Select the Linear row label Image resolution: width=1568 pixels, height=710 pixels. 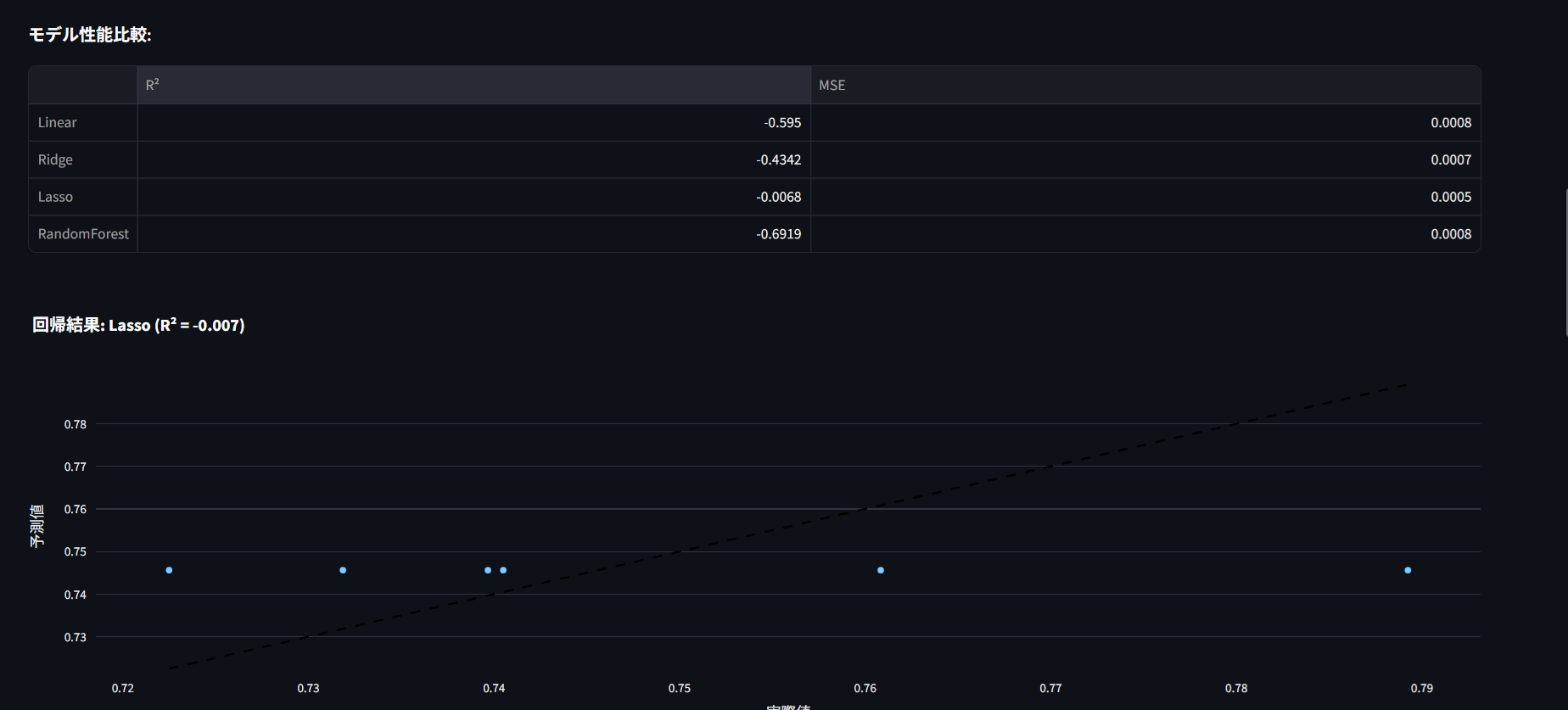[x=58, y=122]
